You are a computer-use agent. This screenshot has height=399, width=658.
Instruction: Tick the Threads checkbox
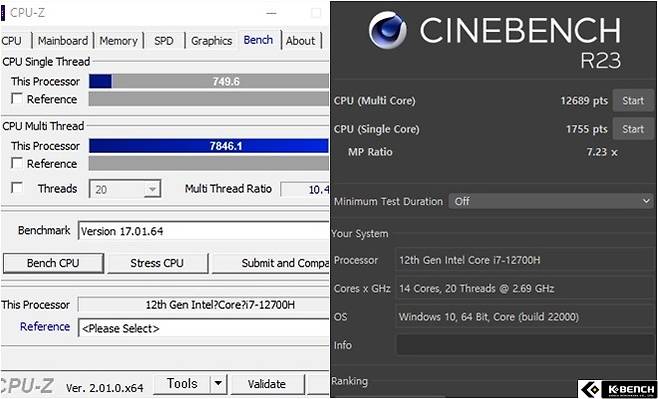(x=17, y=188)
